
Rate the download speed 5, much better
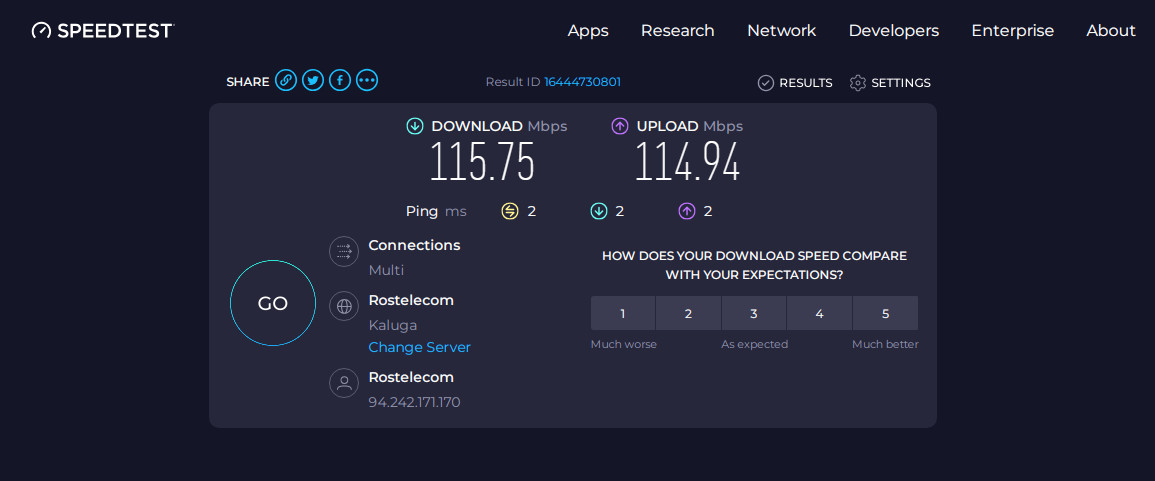tap(885, 313)
